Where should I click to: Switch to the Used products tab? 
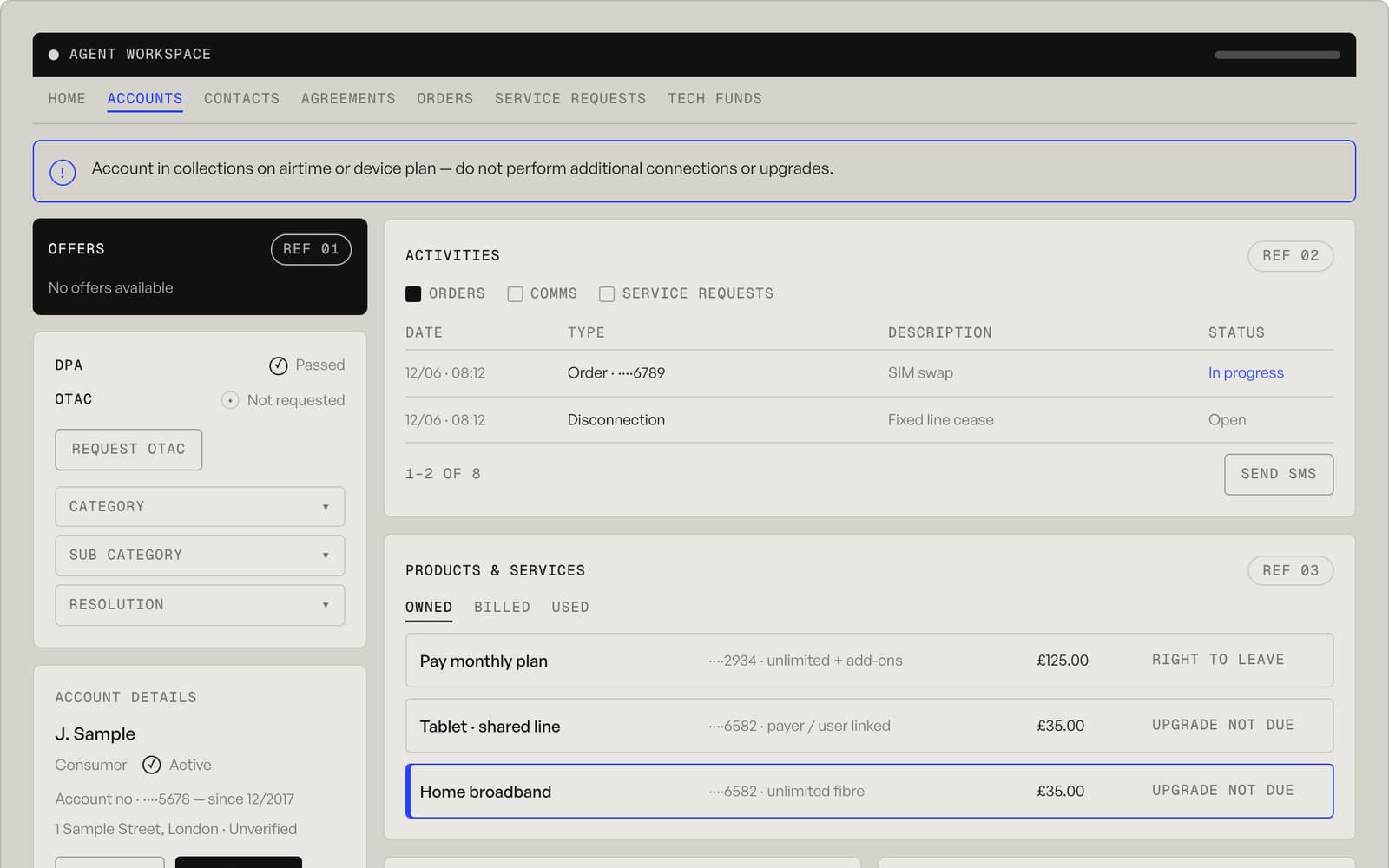[x=570, y=608]
